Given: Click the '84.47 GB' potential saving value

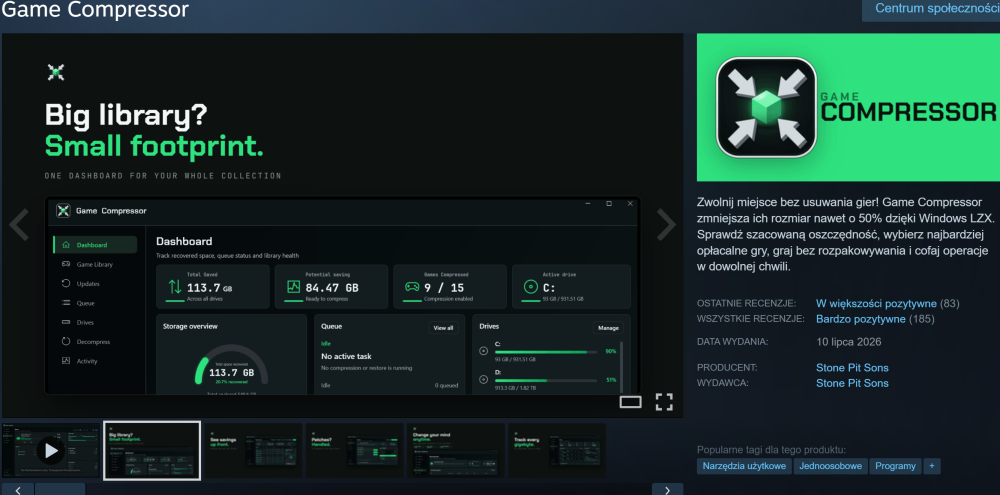Looking at the screenshot, I should 332,288.
